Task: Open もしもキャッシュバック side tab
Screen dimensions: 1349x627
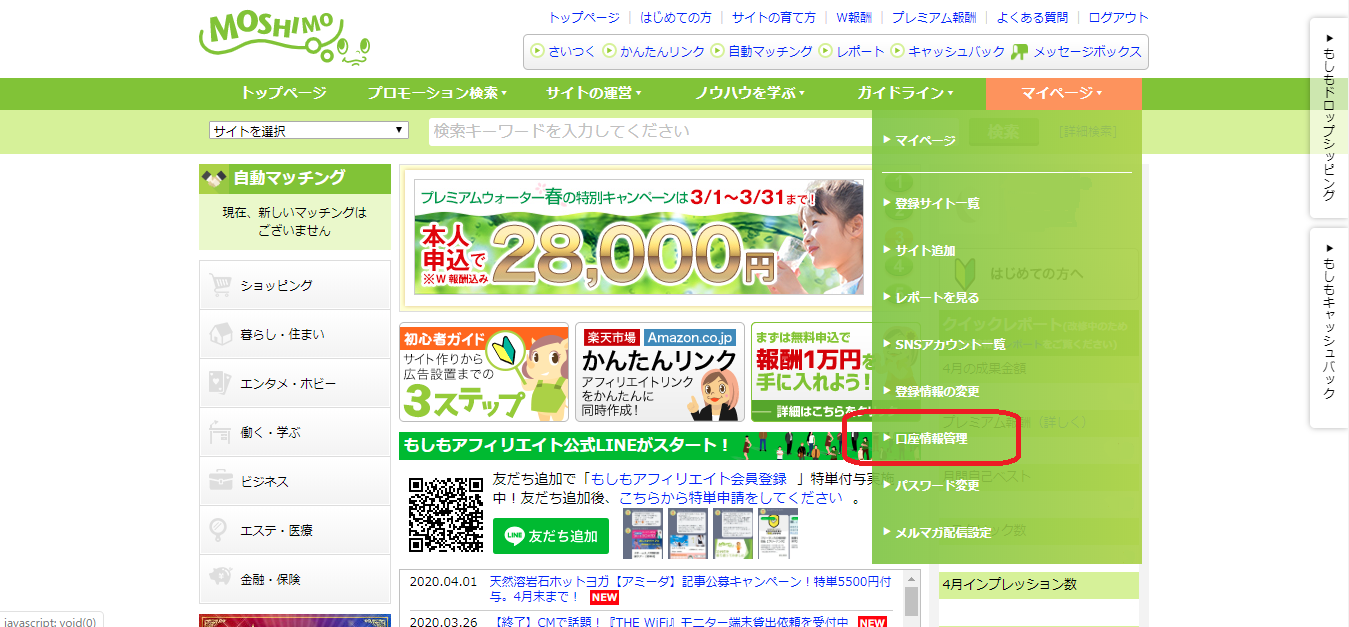Action: (x=1329, y=328)
